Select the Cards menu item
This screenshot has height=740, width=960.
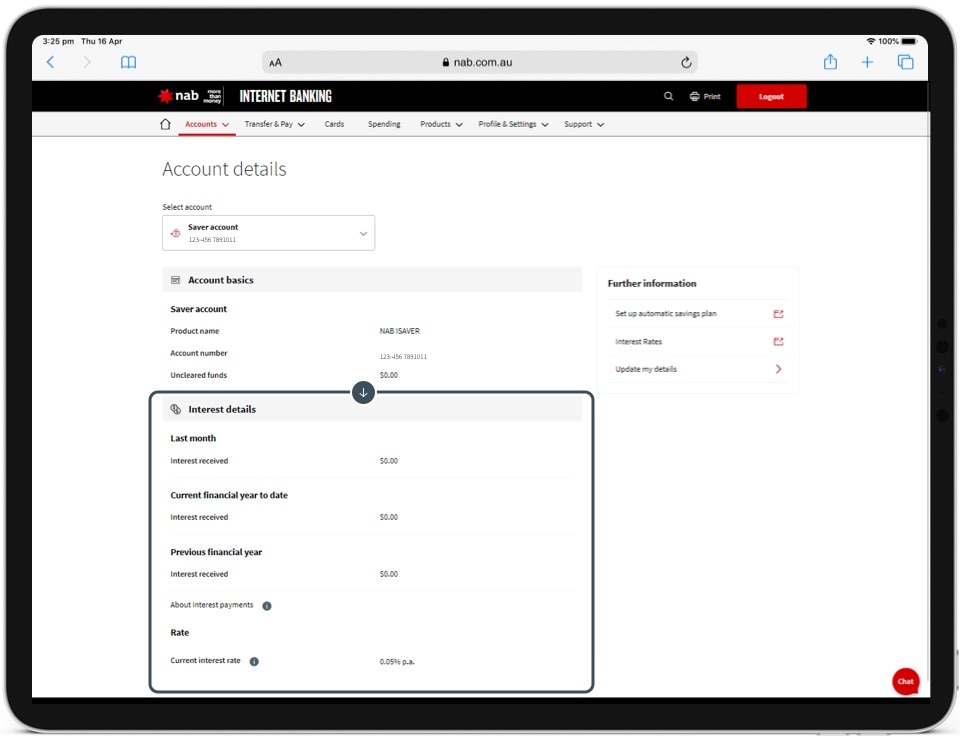(x=334, y=124)
